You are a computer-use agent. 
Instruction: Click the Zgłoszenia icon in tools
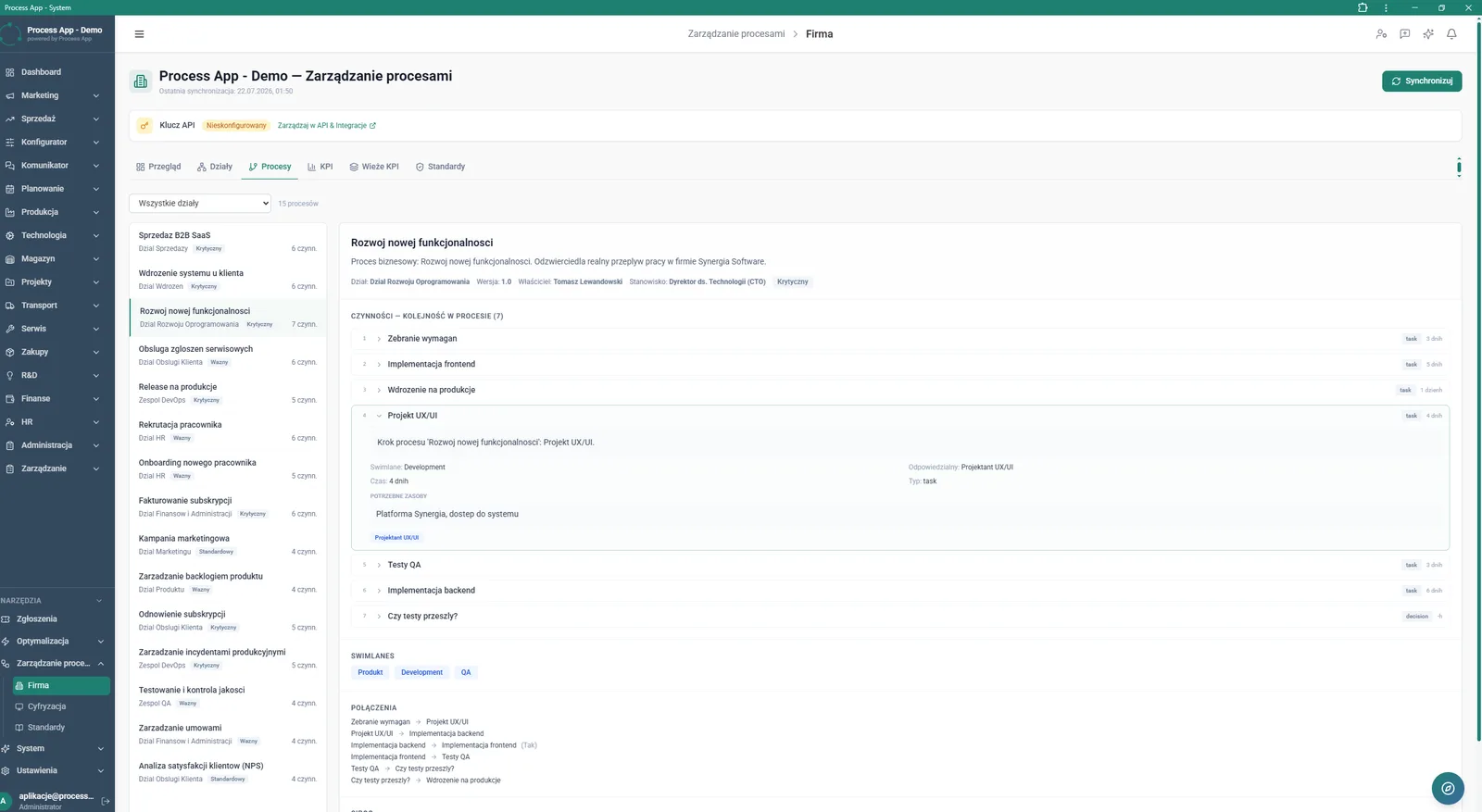tap(6, 619)
